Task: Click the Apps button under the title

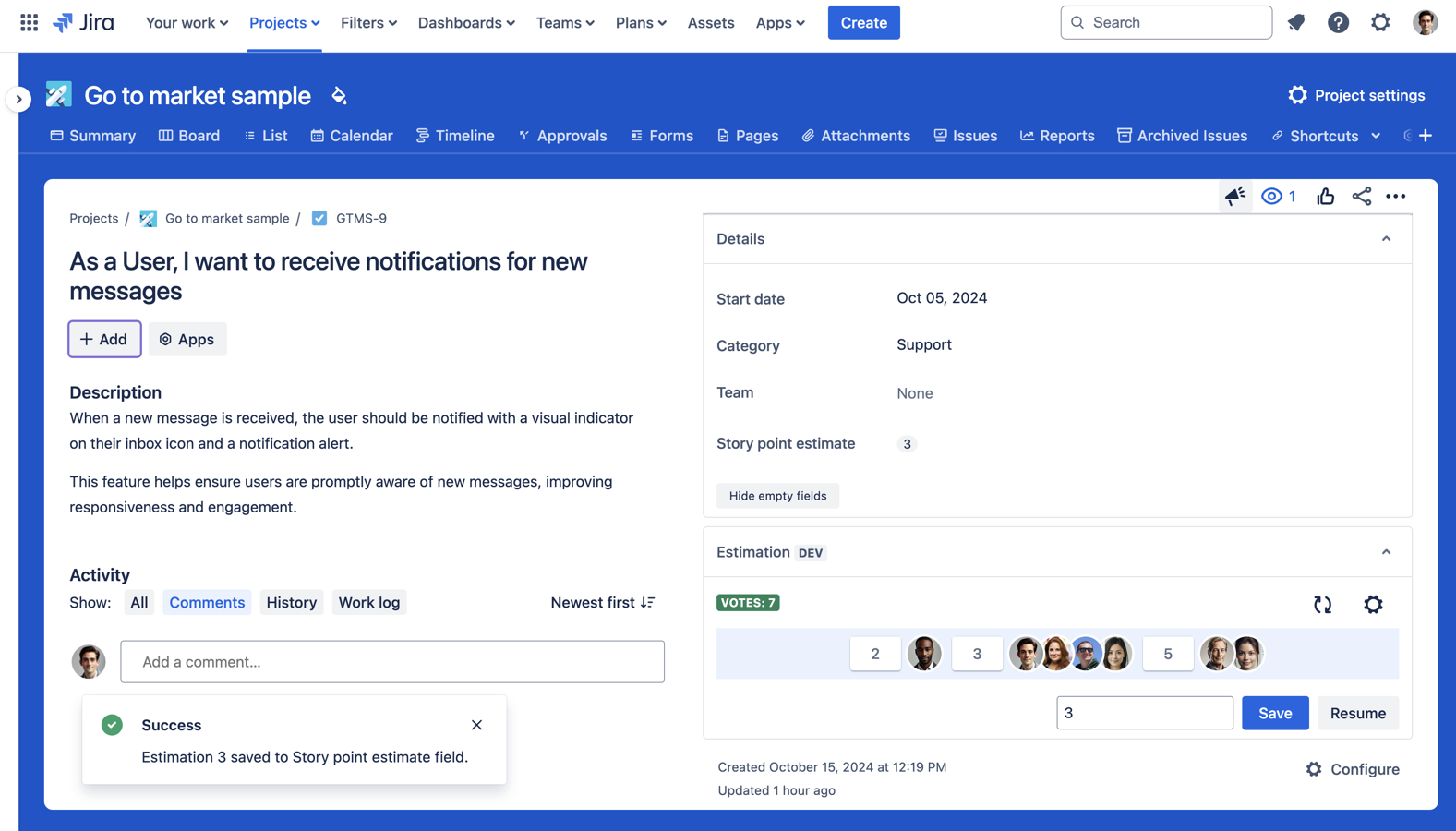Action: [187, 339]
